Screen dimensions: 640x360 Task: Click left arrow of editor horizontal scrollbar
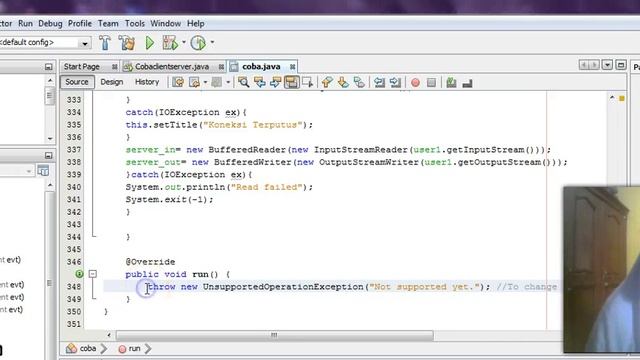click(x=109, y=335)
